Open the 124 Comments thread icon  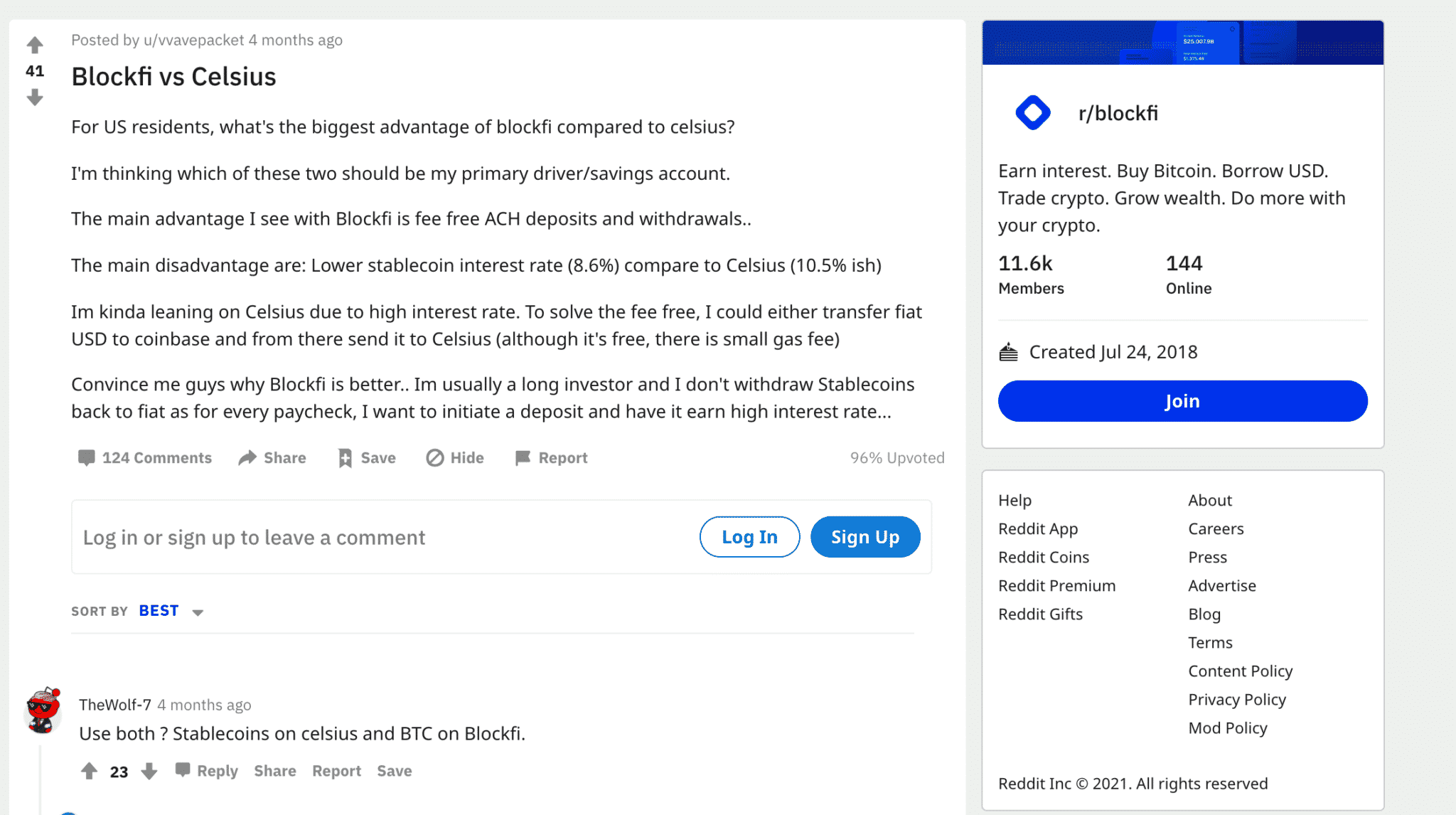click(x=87, y=457)
